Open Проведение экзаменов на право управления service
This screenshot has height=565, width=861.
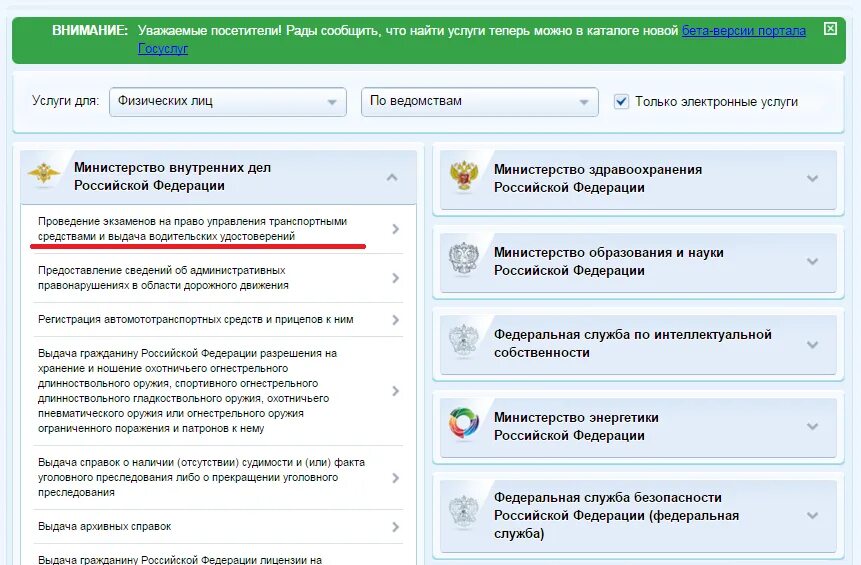coord(192,229)
